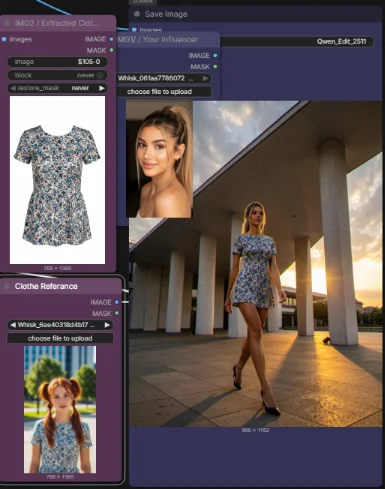Image resolution: width=385 pixels, height=489 pixels.
Task: Open the Whisk_6ae40318d4b17 image file dropdown
Action: [x=60, y=325]
